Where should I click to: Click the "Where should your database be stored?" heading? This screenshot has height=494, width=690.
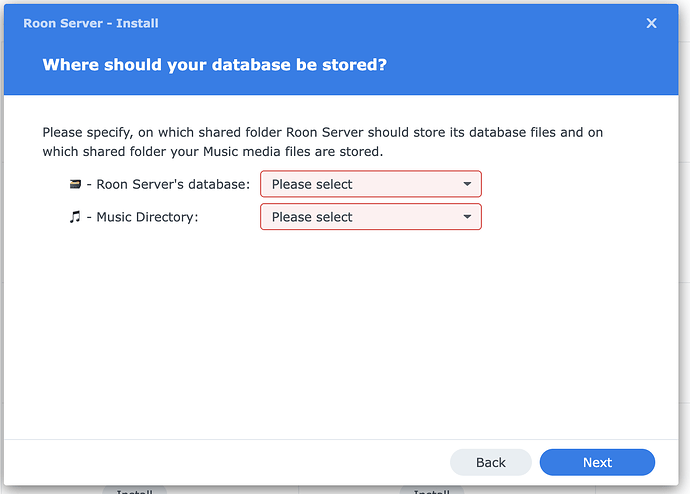[214, 65]
